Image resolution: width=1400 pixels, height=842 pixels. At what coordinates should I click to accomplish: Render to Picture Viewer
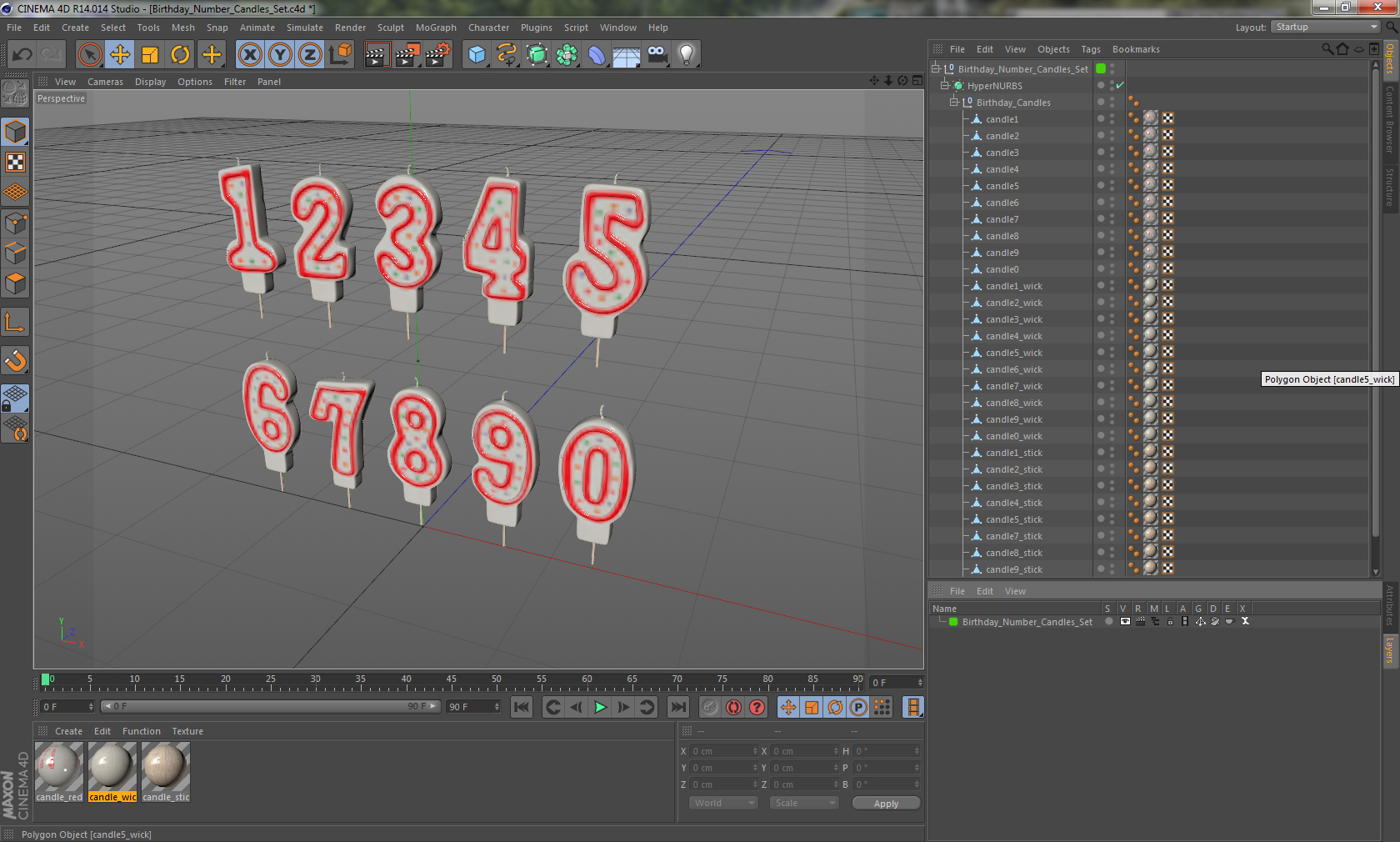407,55
